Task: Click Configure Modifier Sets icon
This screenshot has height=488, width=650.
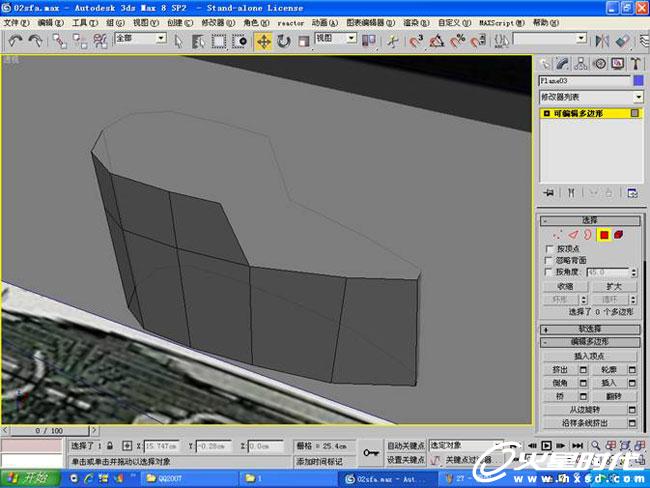Action: coord(632,193)
